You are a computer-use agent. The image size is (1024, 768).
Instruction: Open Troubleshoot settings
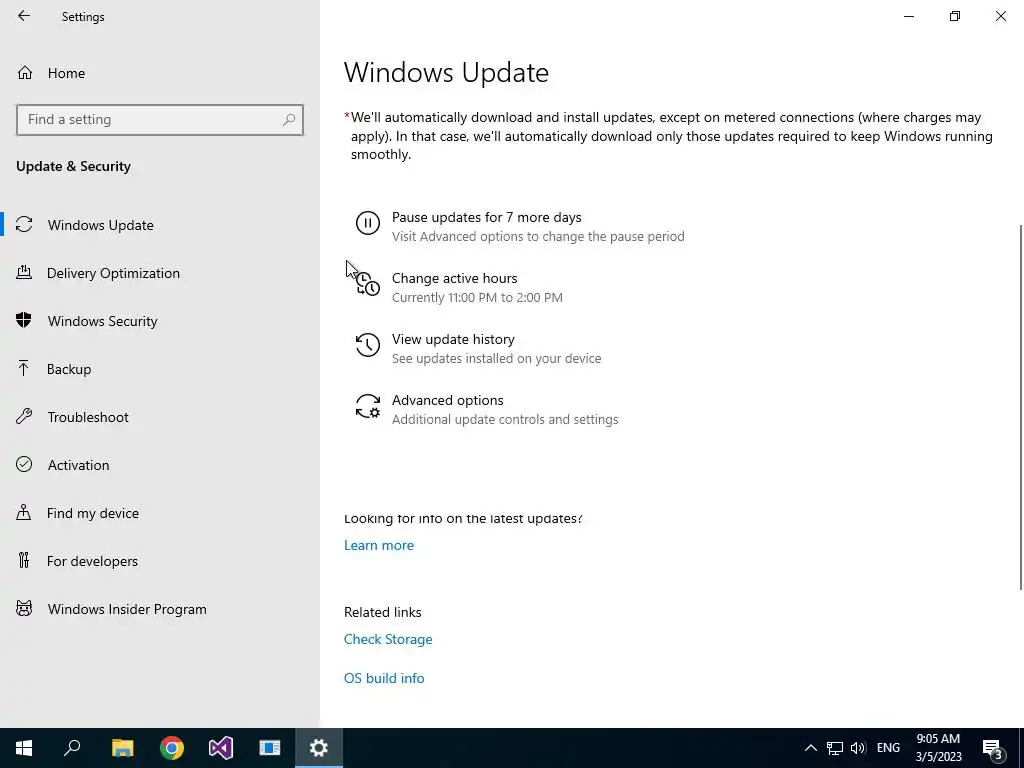coord(88,417)
